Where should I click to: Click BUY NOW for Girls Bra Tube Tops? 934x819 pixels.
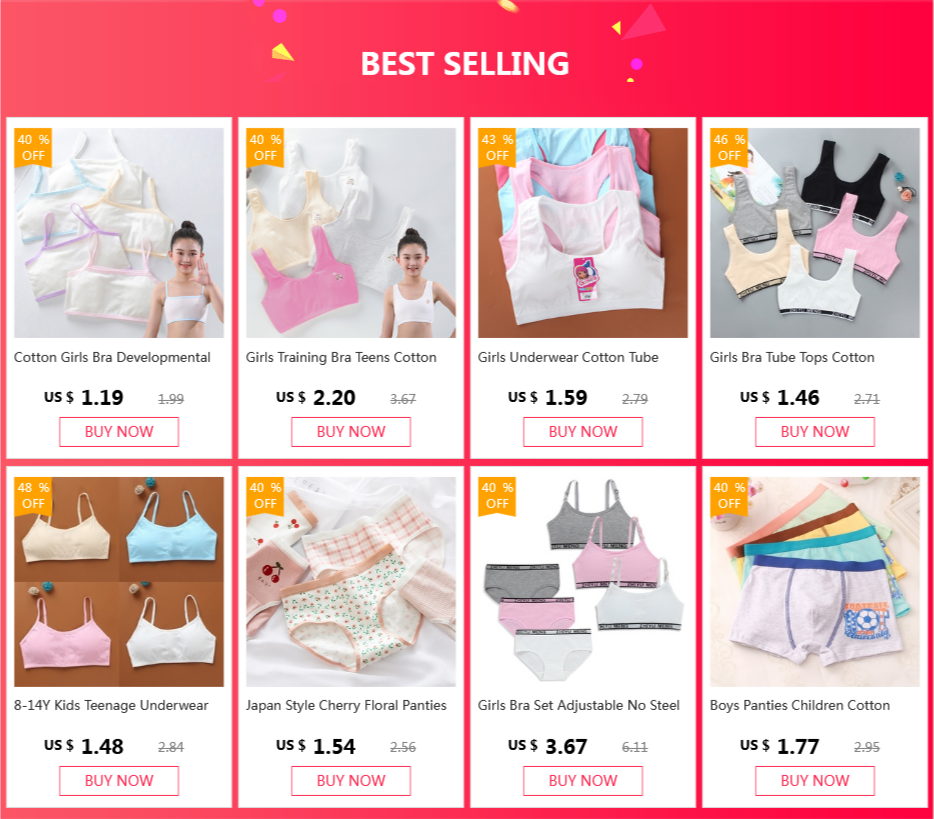[815, 432]
